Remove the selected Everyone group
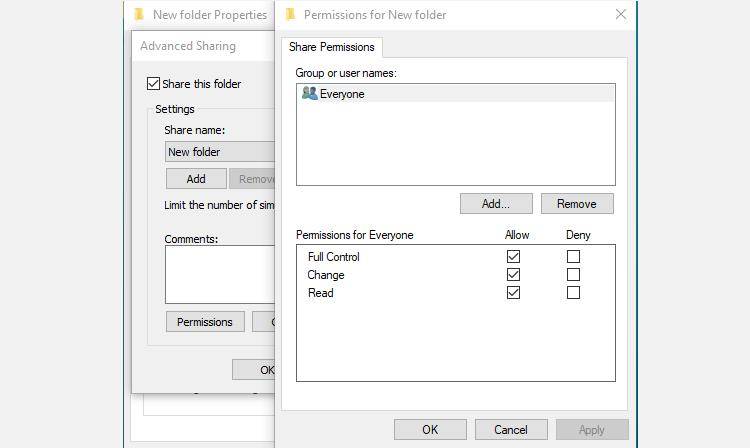This screenshot has height=448, width=750. pyautogui.click(x=576, y=204)
